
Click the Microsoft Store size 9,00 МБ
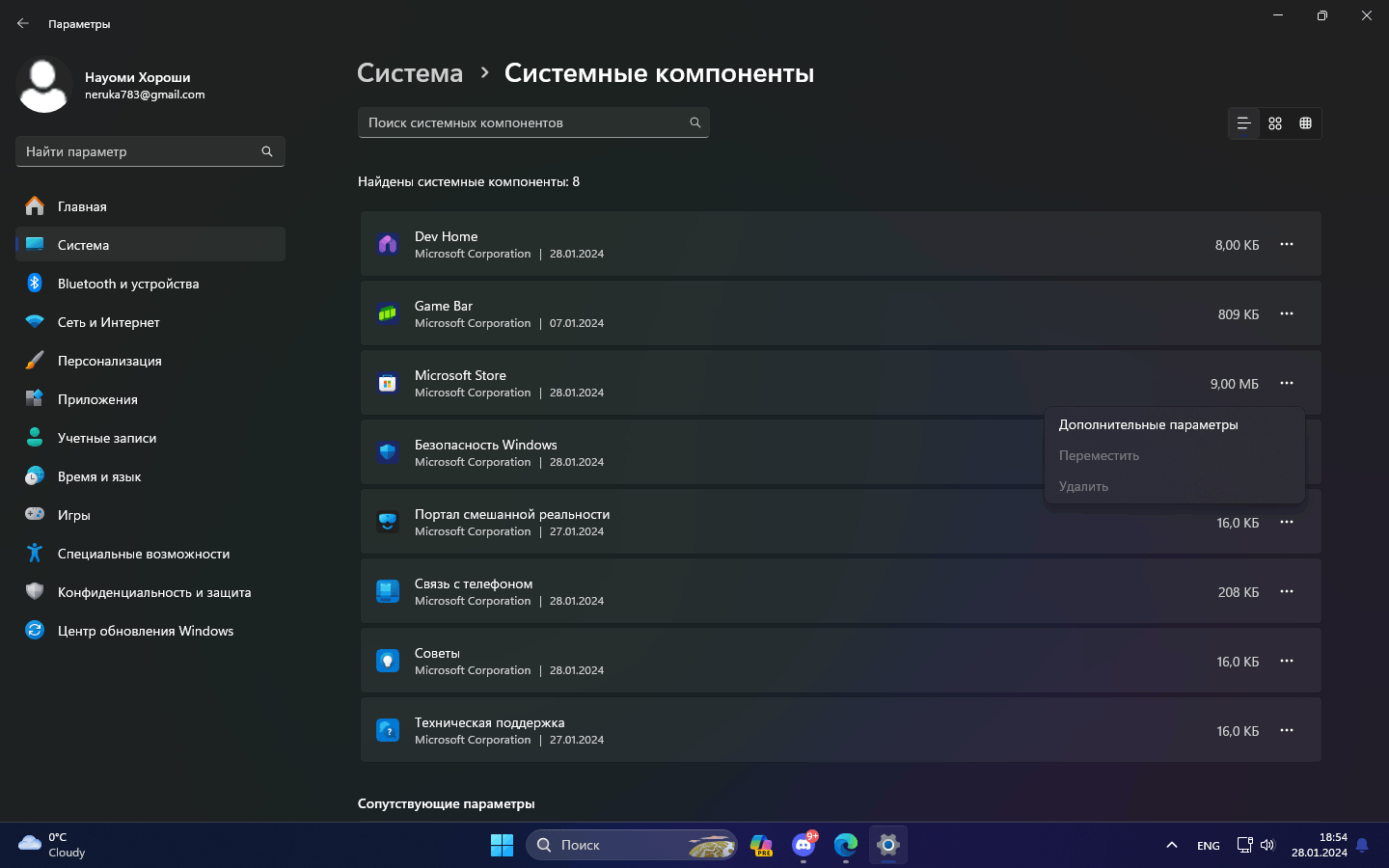(1235, 384)
